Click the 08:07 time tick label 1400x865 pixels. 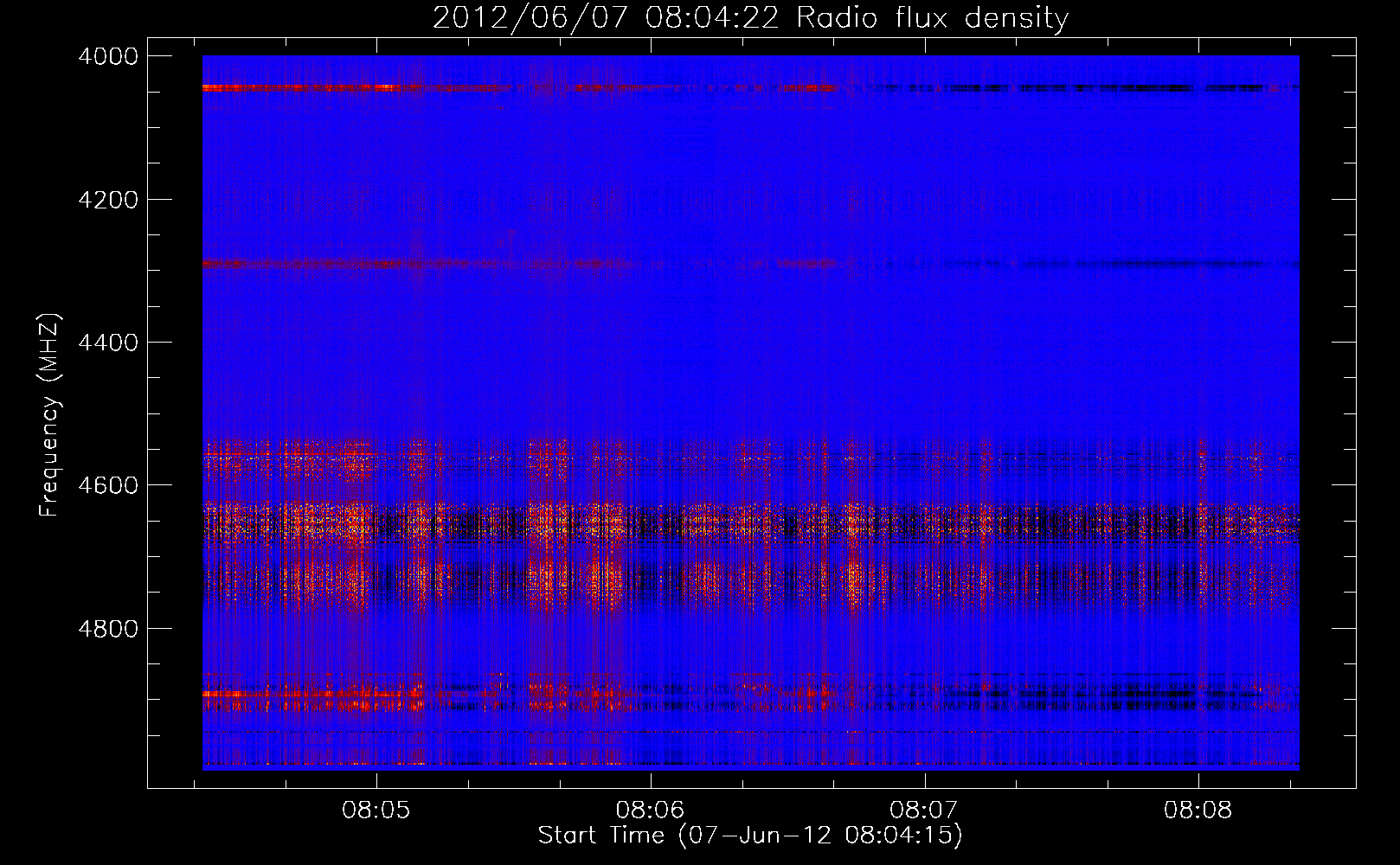pyautogui.click(x=924, y=811)
